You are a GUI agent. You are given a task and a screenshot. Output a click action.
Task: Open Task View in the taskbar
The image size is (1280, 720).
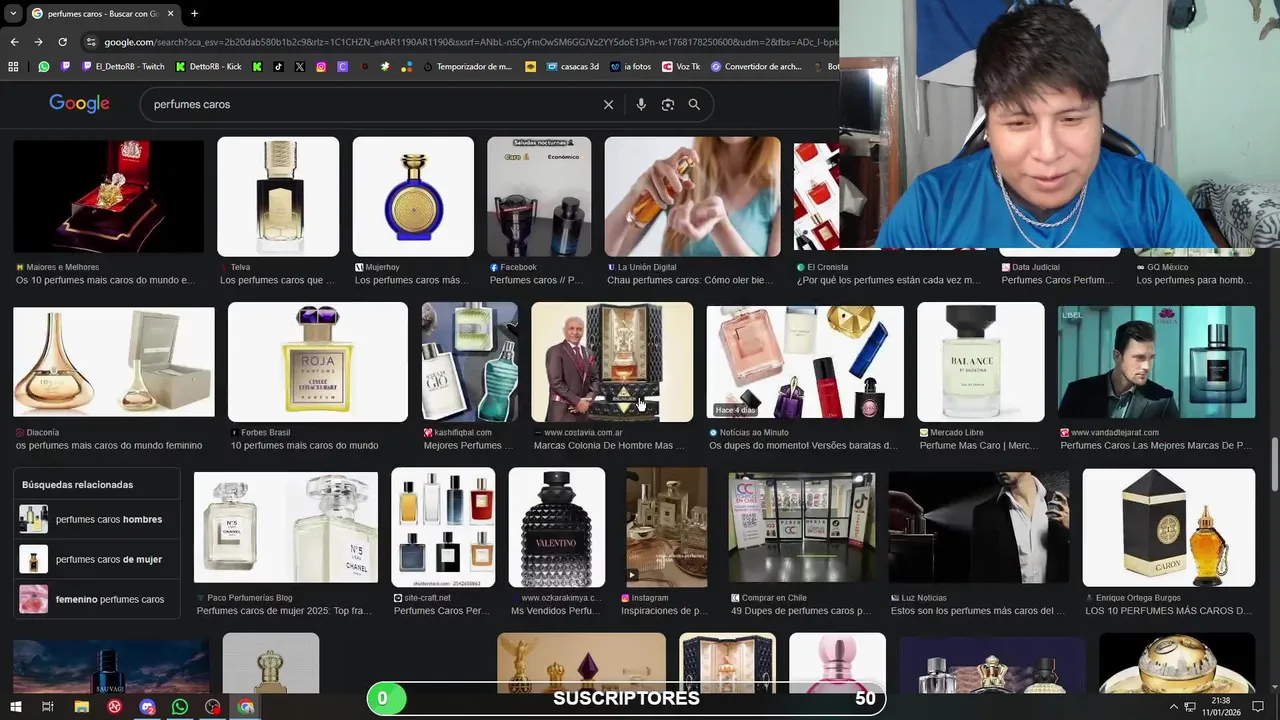coord(47,707)
